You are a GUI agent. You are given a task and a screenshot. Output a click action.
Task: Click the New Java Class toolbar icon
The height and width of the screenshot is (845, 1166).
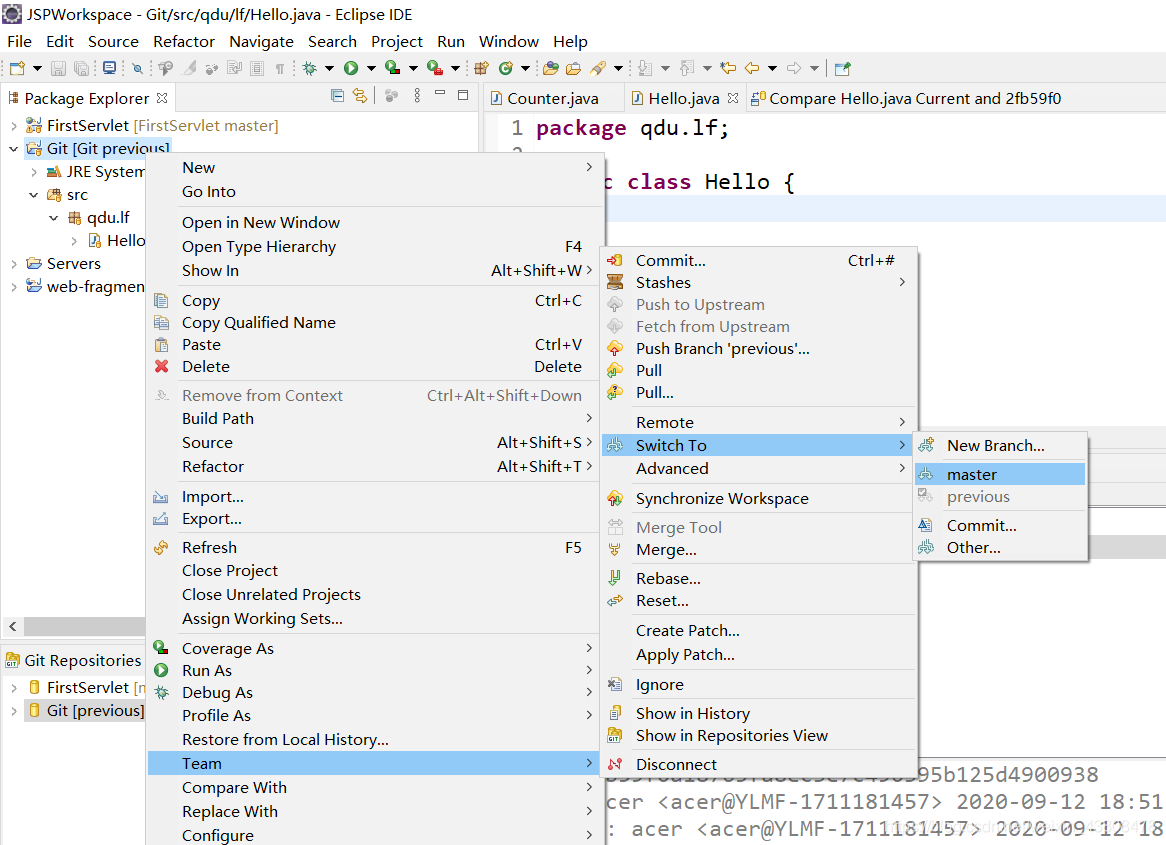(x=506, y=68)
